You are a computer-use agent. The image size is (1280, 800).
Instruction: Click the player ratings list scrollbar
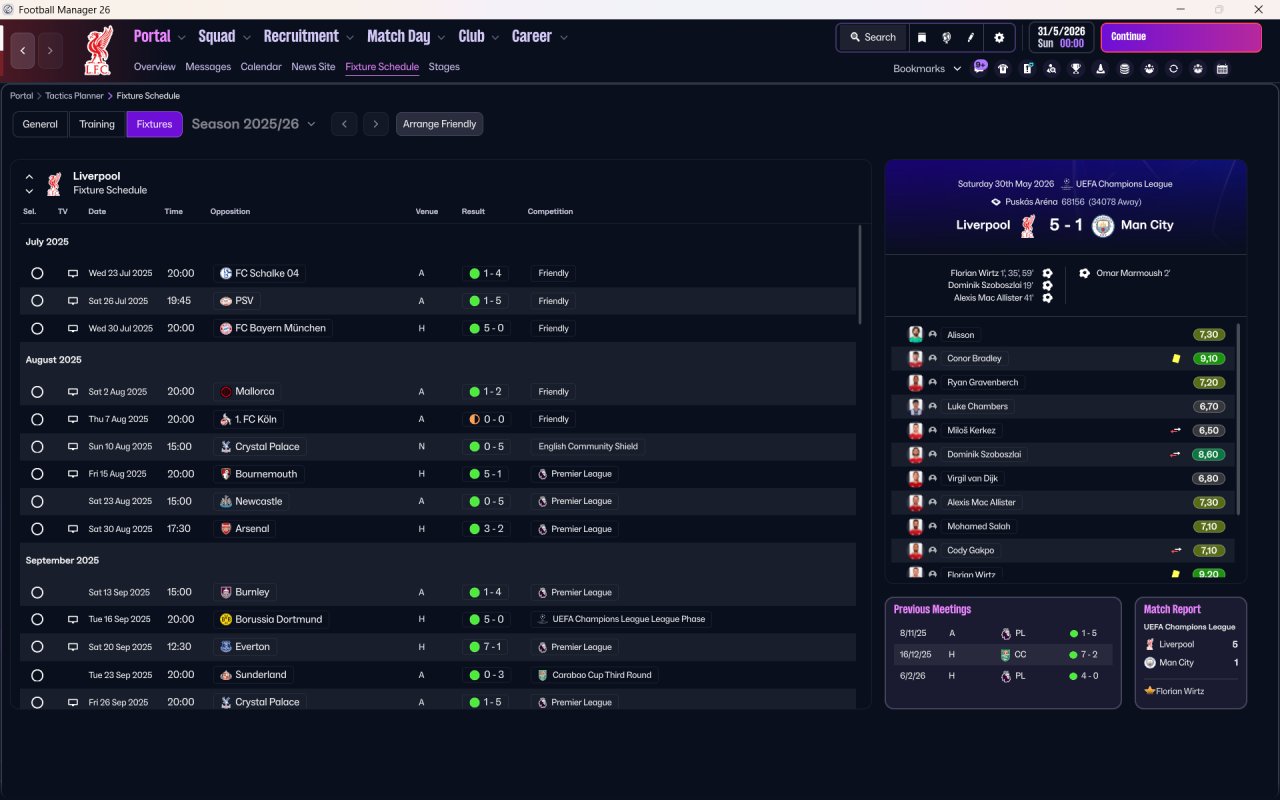pyautogui.click(x=1239, y=419)
